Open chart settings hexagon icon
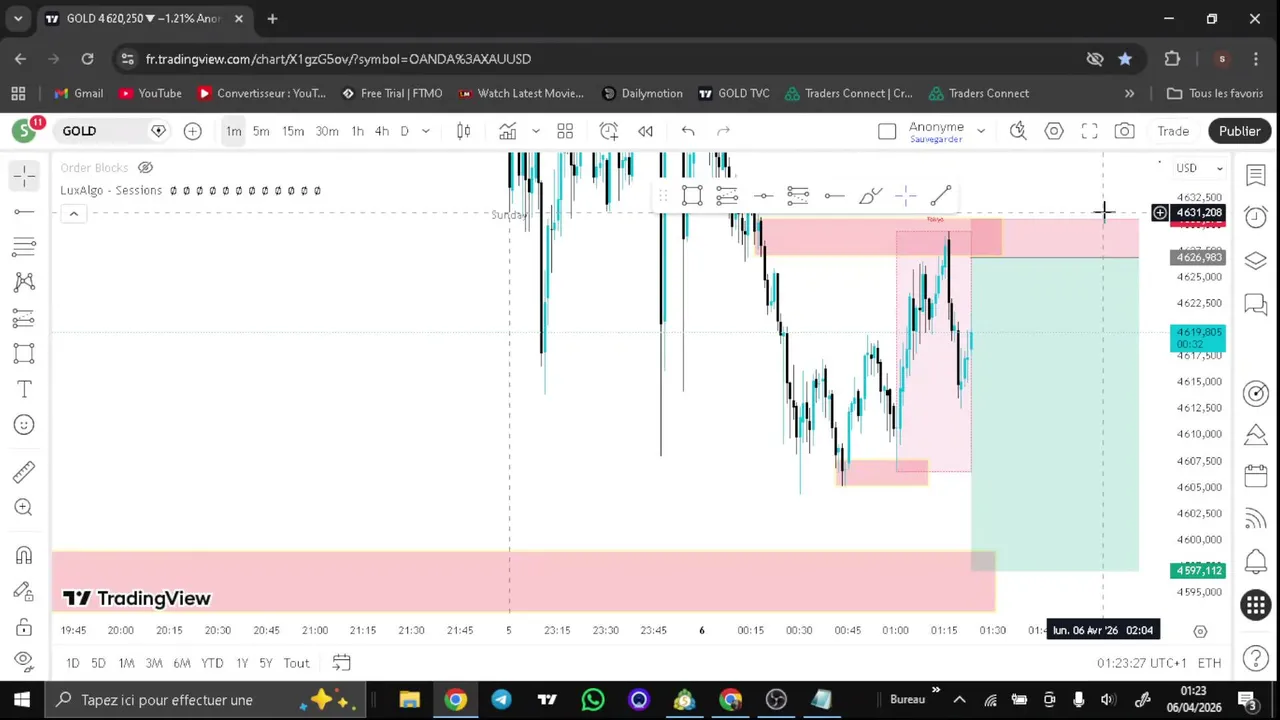 tap(1054, 131)
